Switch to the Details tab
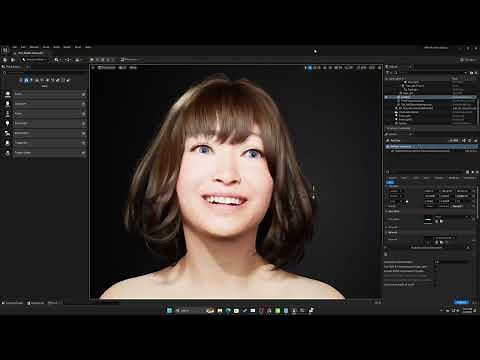Screen dimensions: 480x360 [393, 134]
